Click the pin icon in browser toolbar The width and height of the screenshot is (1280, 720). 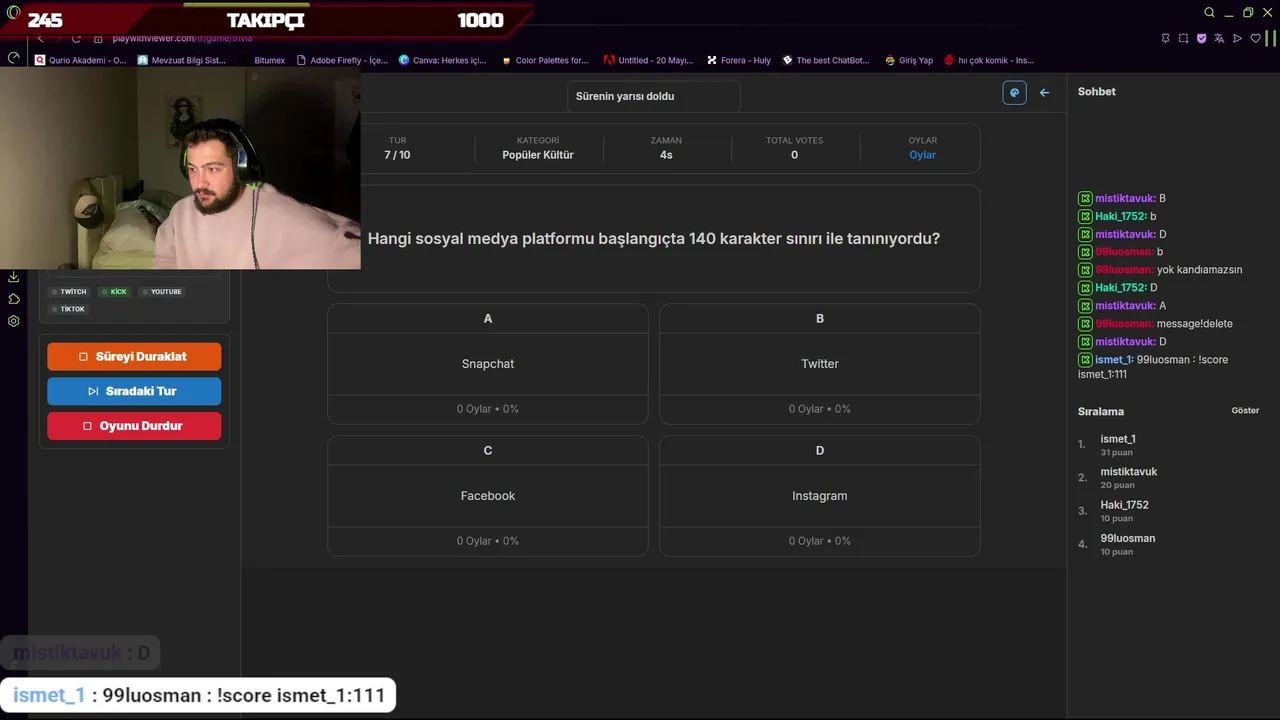coord(1165,38)
